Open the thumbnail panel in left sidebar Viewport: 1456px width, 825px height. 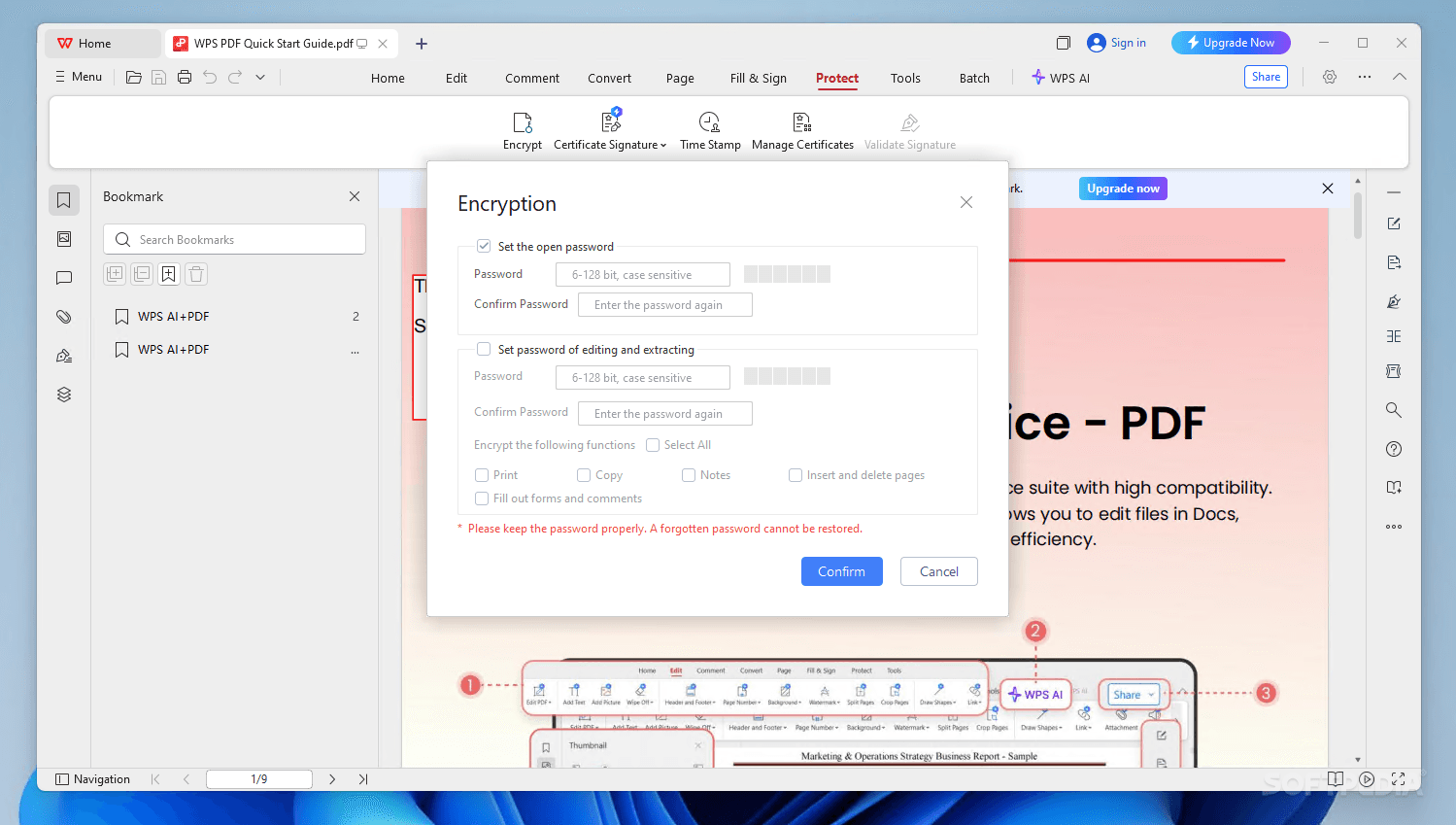(64, 239)
